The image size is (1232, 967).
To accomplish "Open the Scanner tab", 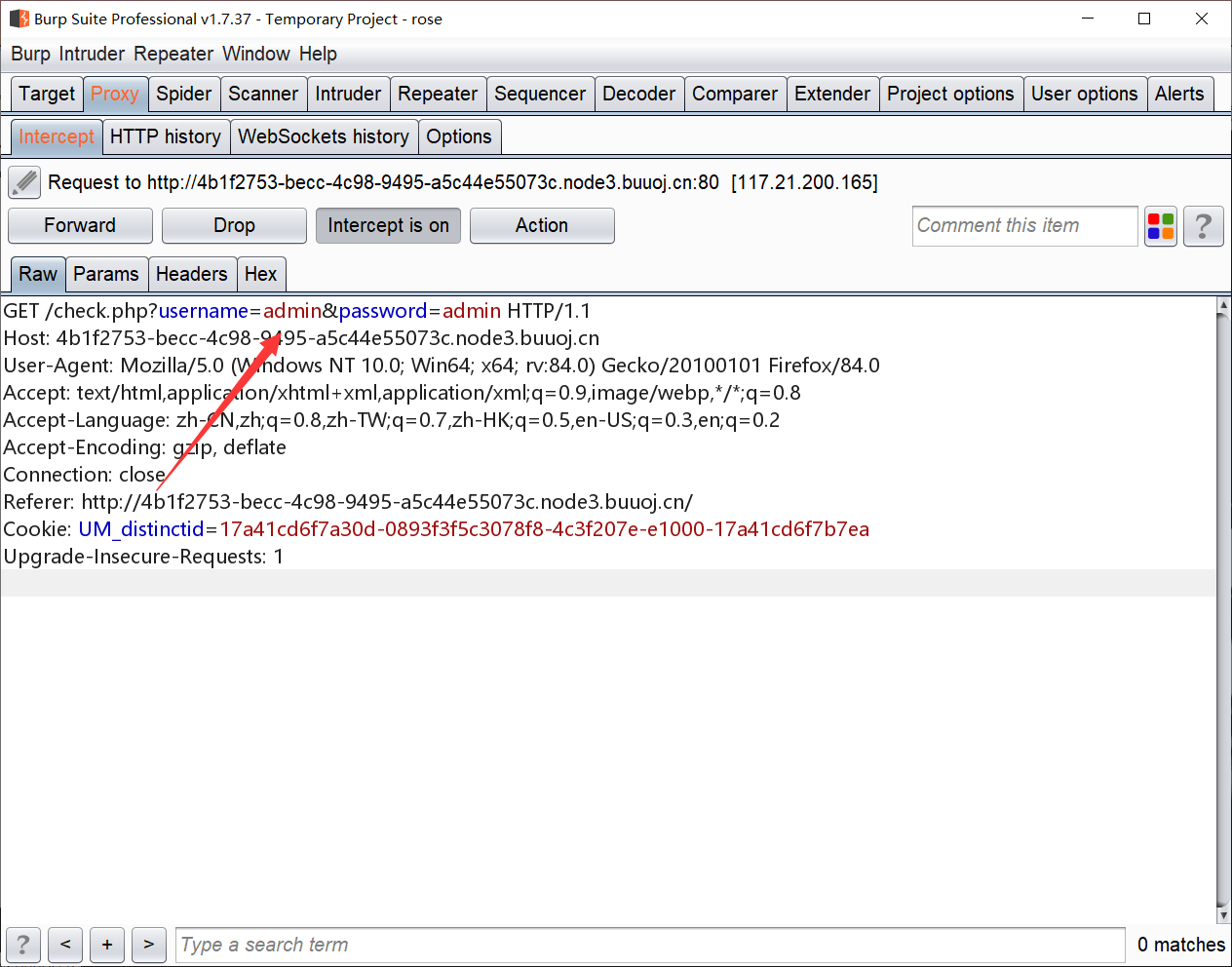I will coord(263,94).
